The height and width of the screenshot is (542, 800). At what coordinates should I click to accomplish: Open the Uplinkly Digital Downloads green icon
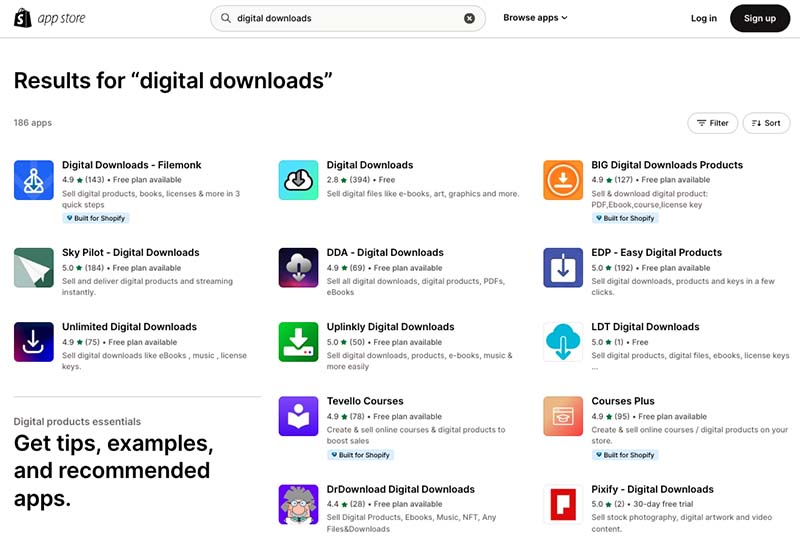pyautogui.click(x=298, y=342)
